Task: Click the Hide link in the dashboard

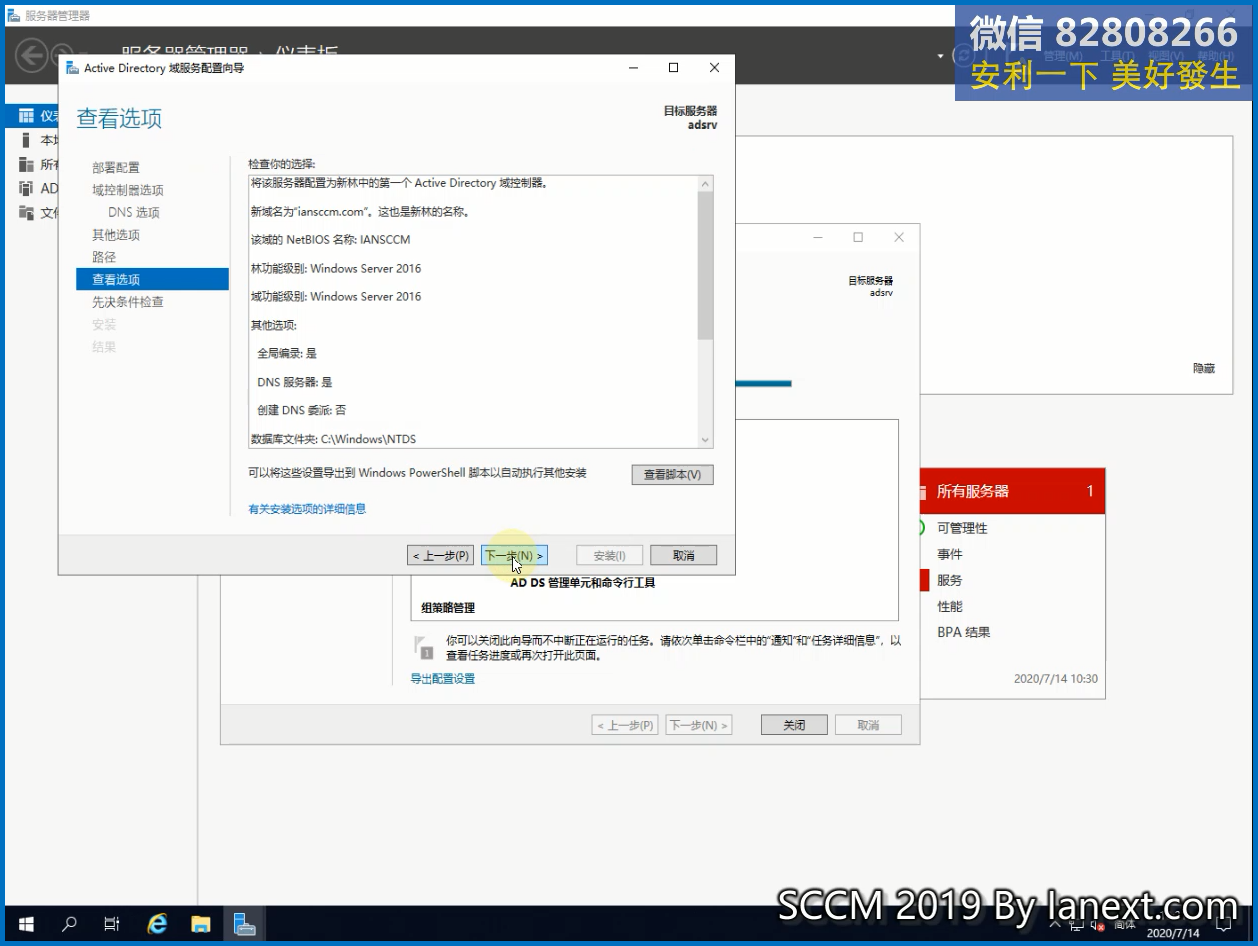Action: (1204, 368)
